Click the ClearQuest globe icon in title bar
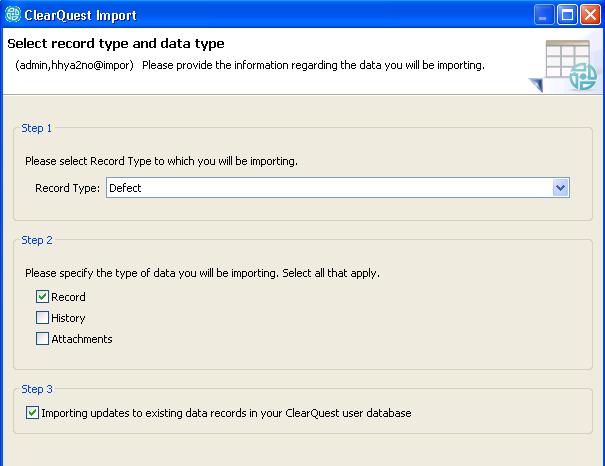The width and height of the screenshot is (605, 466). (x=12, y=15)
